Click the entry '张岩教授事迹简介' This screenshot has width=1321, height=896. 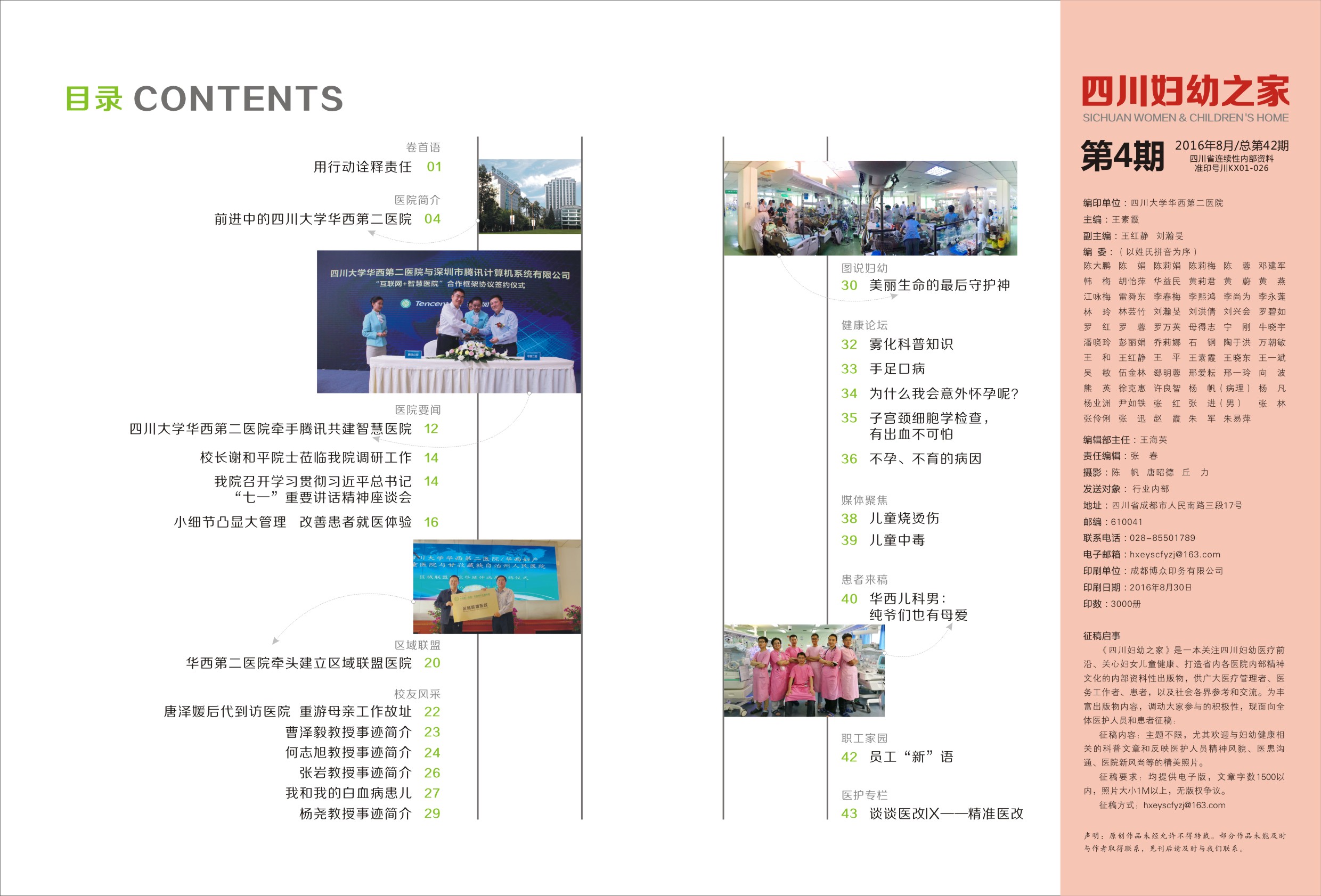coord(355,773)
